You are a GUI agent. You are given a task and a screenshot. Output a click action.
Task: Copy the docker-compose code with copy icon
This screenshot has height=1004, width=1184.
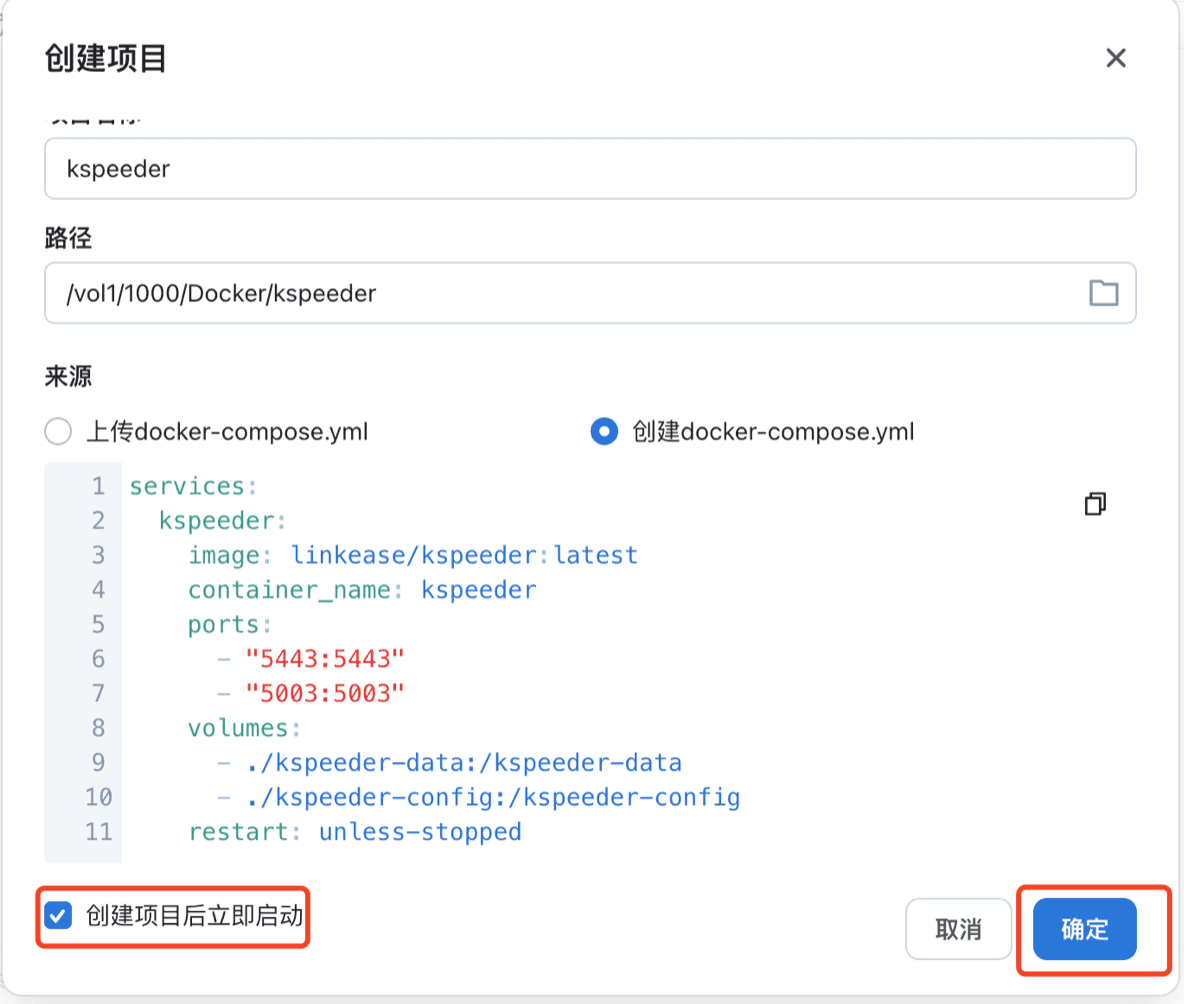(x=1096, y=504)
